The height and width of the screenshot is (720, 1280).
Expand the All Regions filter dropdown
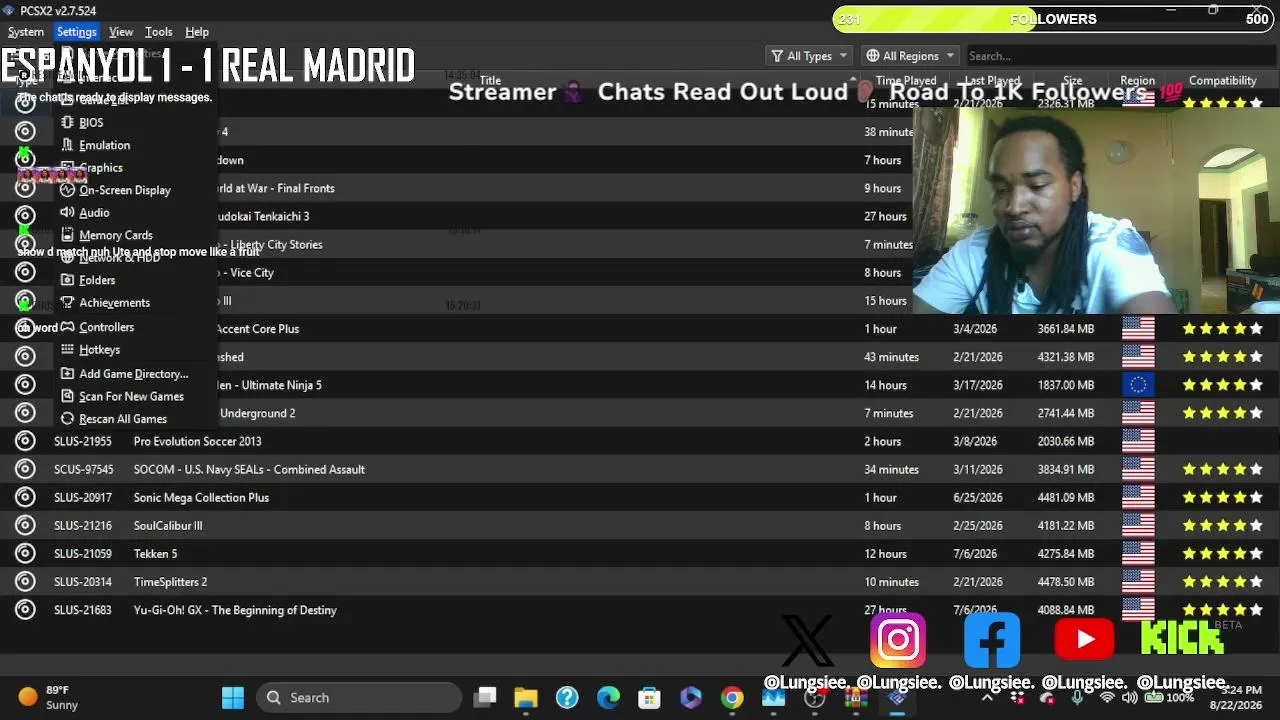pos(910,56)
